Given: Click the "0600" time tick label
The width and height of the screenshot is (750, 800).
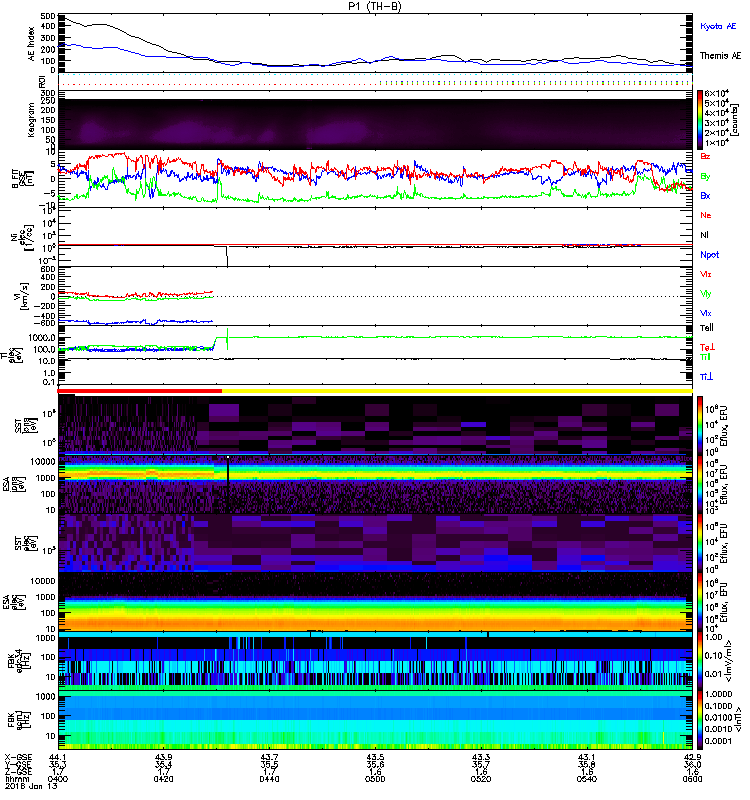Looking at the screenshot, I should tap(692, 779).
